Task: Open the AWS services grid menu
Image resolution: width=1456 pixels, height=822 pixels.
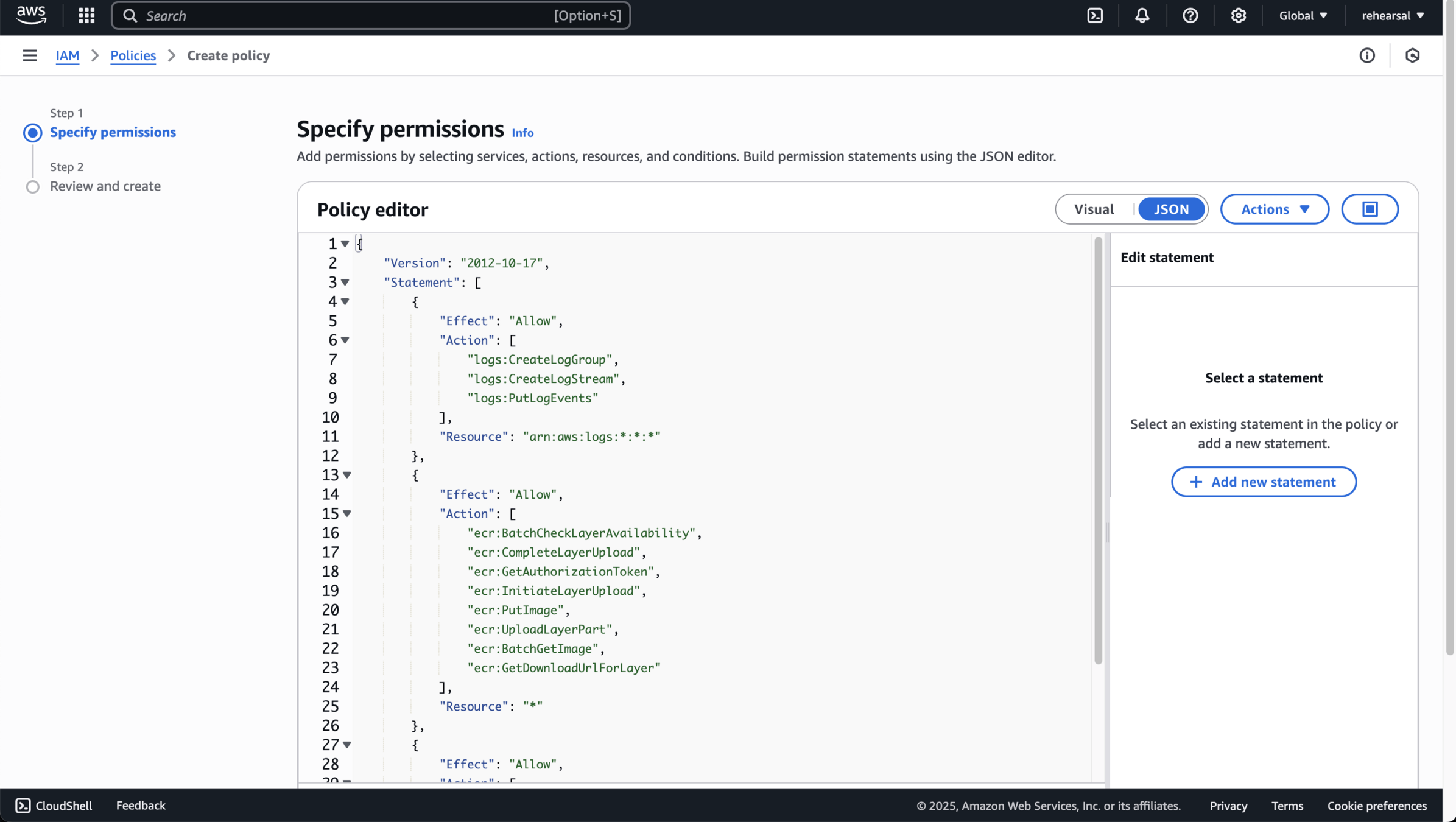Action: (x=86, y=16)
